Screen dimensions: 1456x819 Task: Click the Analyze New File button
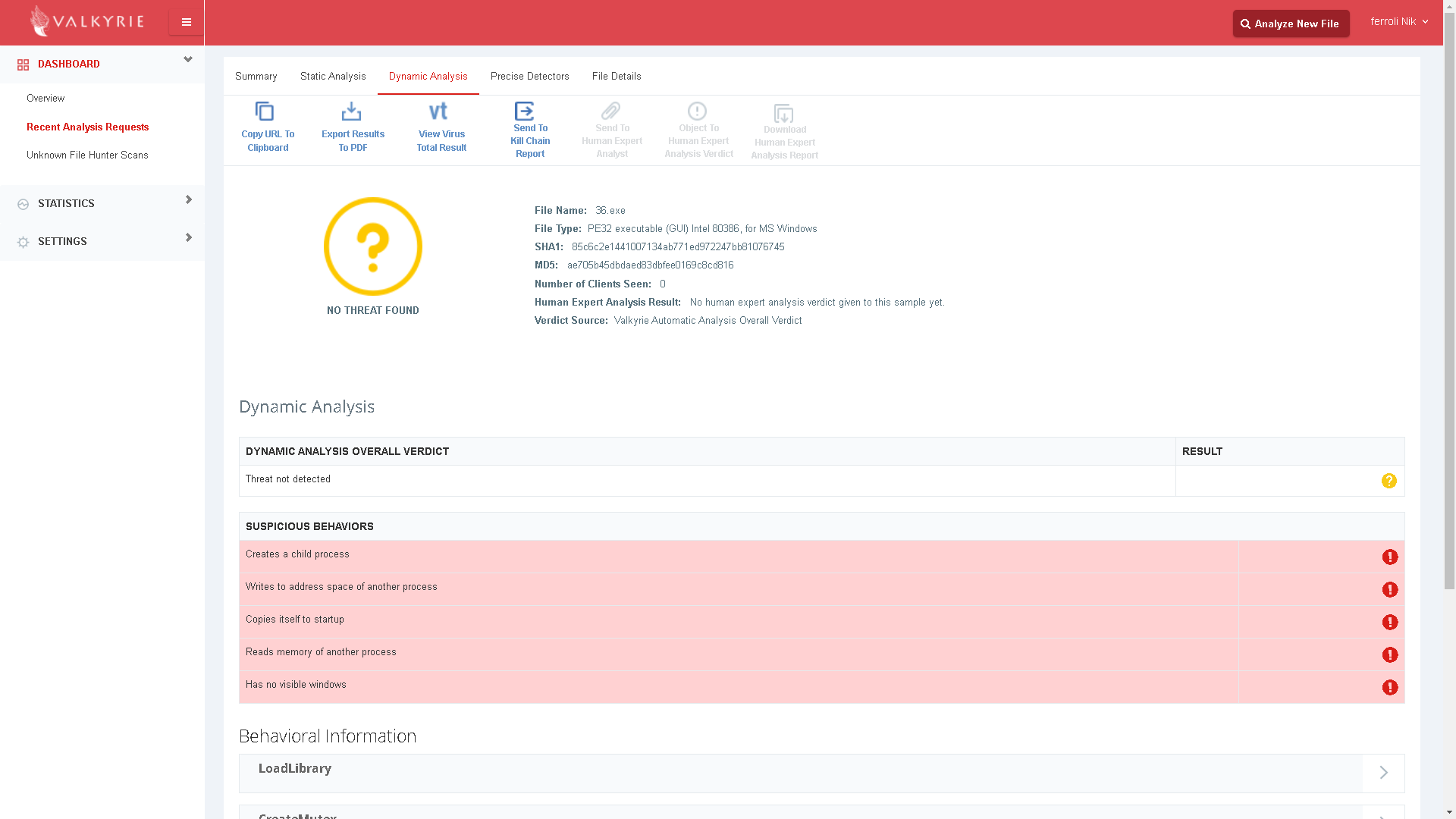tap(1290, 24)
